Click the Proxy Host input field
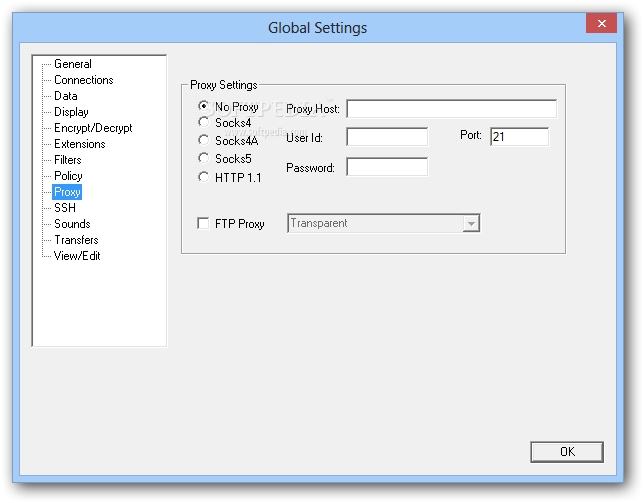 [x=451, y=108]
